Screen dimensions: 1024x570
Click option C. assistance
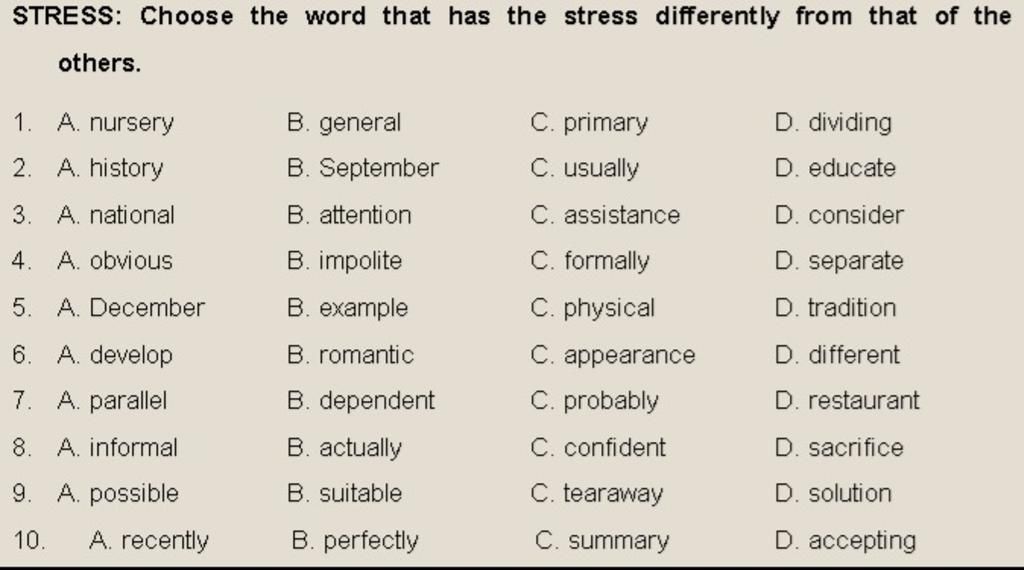[605, 215]
